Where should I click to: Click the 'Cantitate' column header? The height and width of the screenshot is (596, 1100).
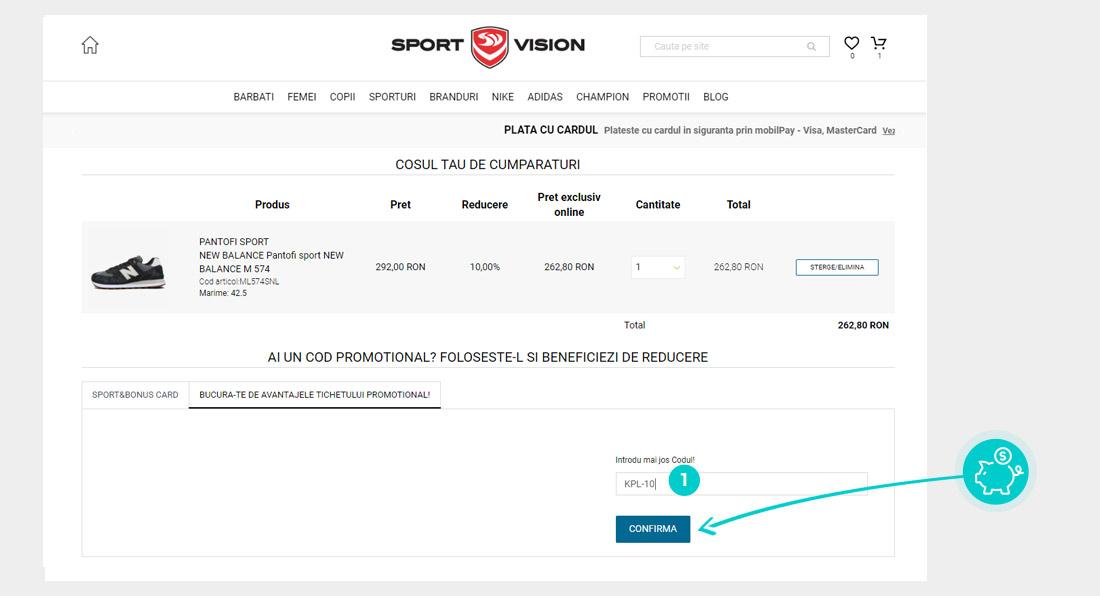click(x=658, y=205)
